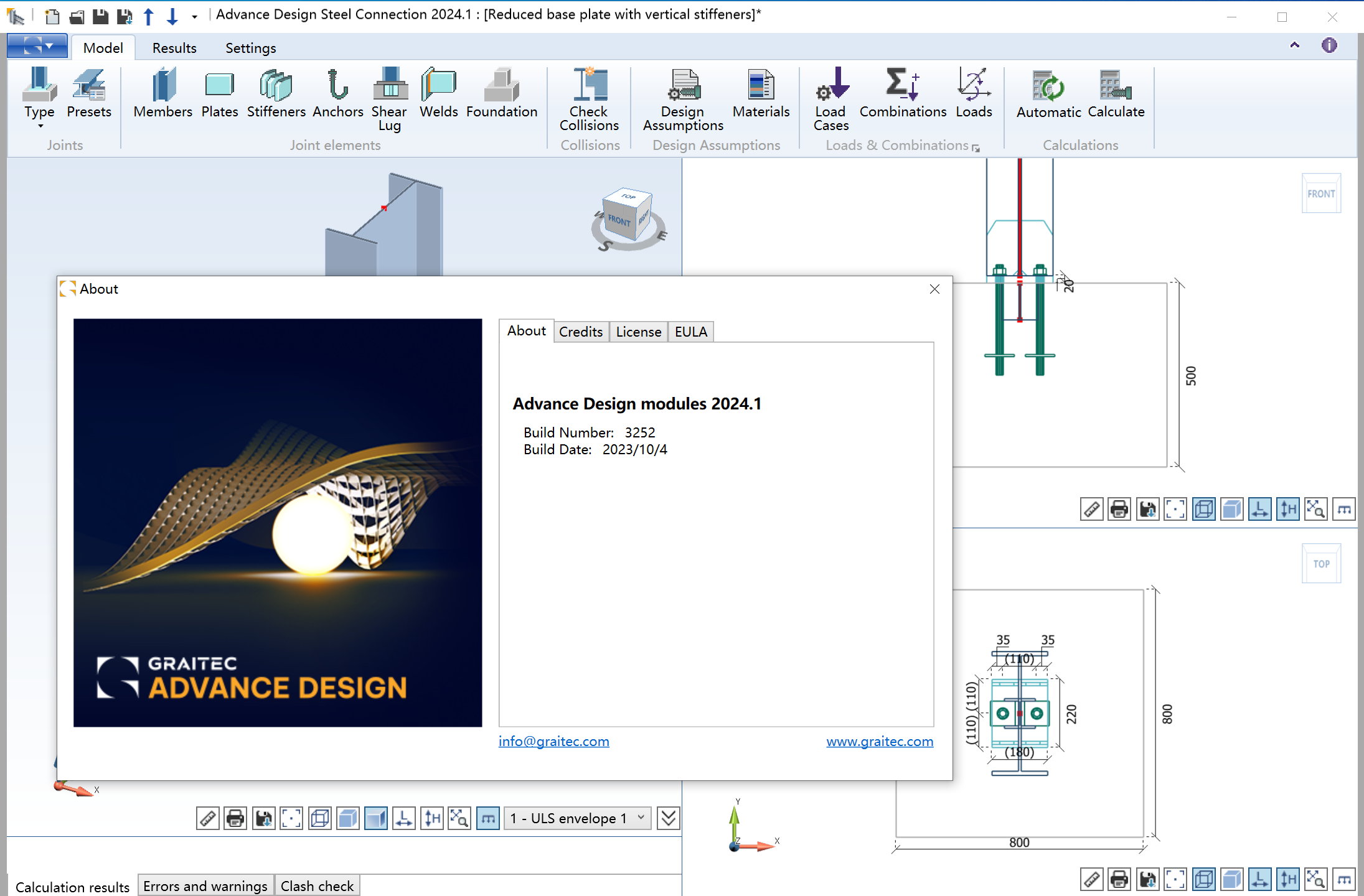Image resolution: width=1364 pixels, height=896 pixels.
Task: Open Loads & Combinations dialog launcher
Action: click(976, 148)
